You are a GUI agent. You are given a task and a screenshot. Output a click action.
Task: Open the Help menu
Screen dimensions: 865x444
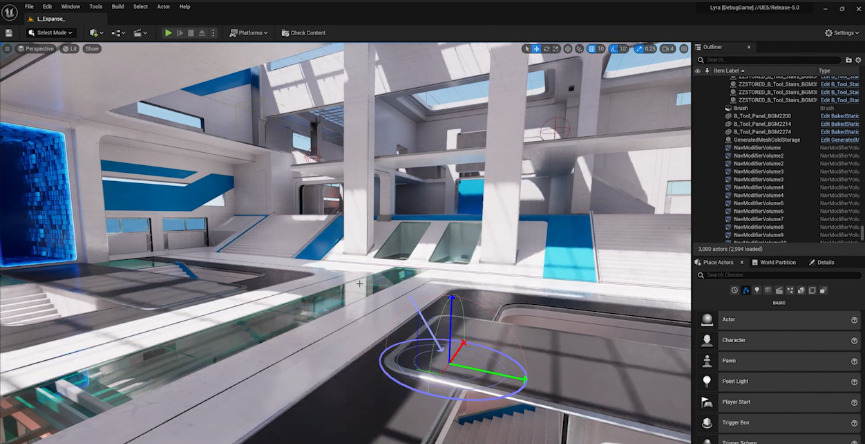(185, 7)
